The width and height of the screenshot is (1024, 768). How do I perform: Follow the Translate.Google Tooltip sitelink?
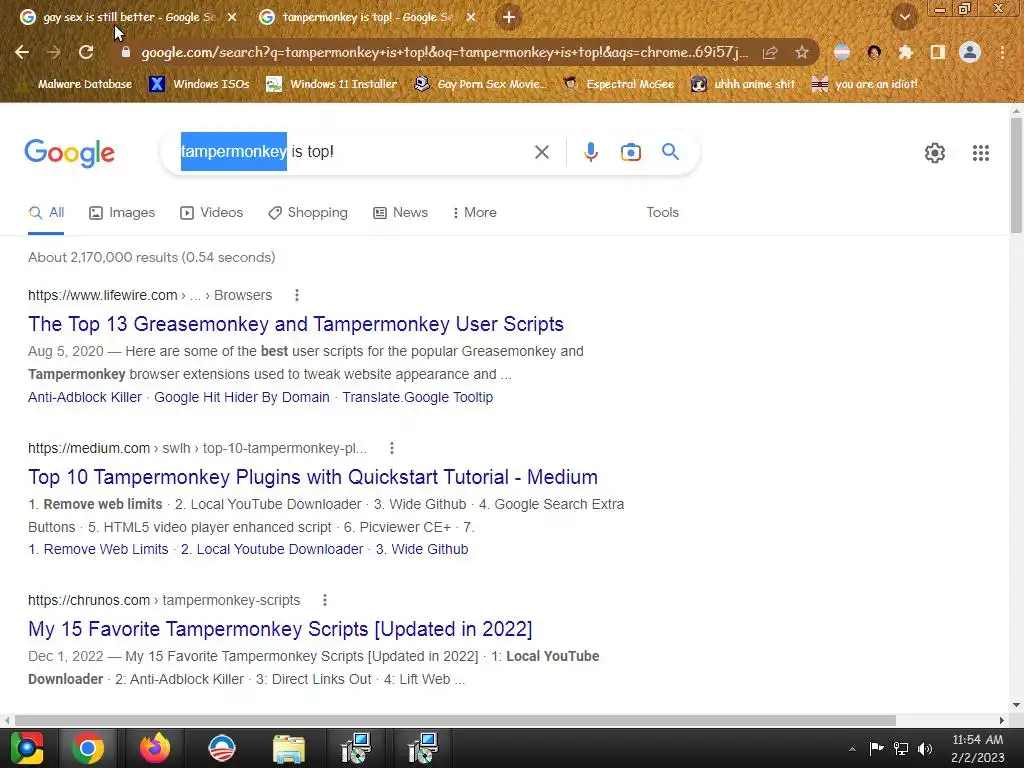point(417,397)
